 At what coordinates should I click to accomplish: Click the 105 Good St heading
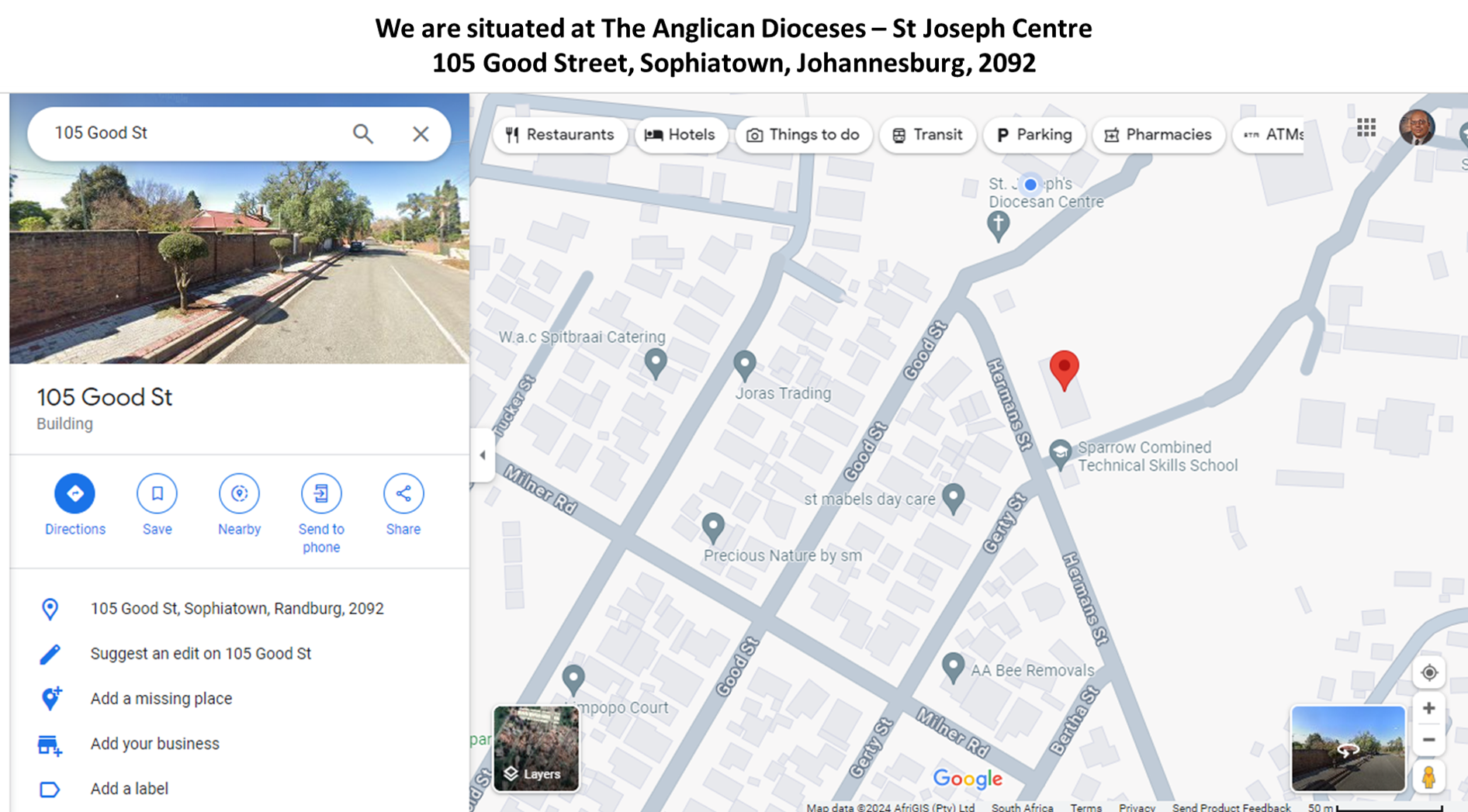pos(105,397)
